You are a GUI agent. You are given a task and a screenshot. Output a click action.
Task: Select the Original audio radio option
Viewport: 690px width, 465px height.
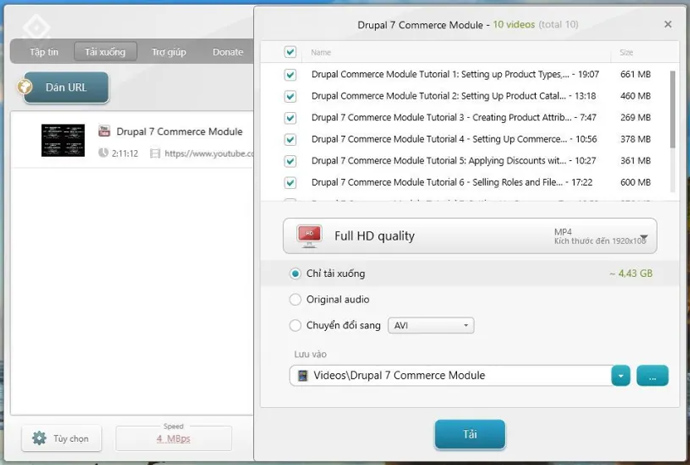pyautogui.click(x=295, y=300)
